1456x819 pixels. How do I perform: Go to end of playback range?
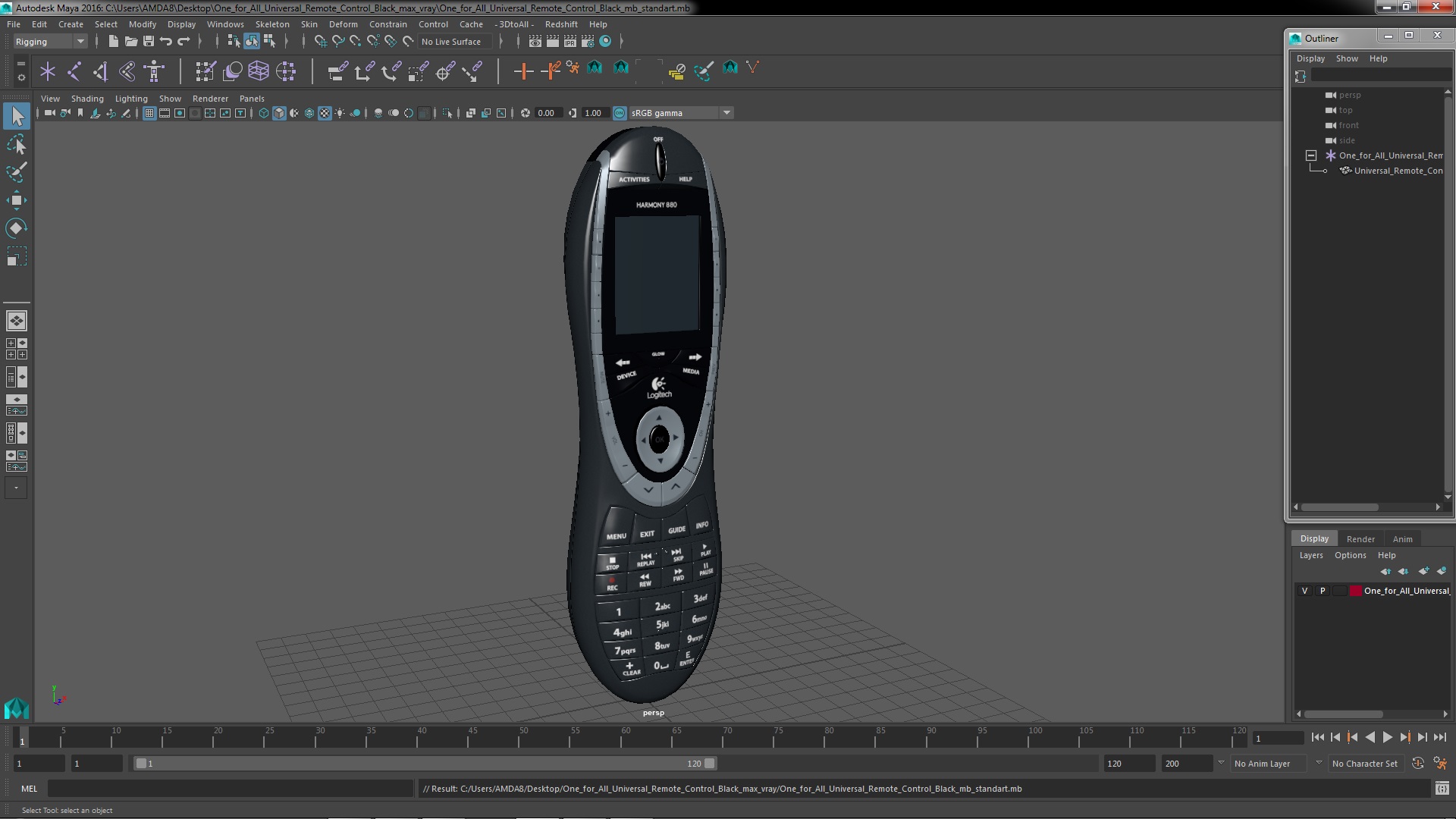(x=1440, y=737)
